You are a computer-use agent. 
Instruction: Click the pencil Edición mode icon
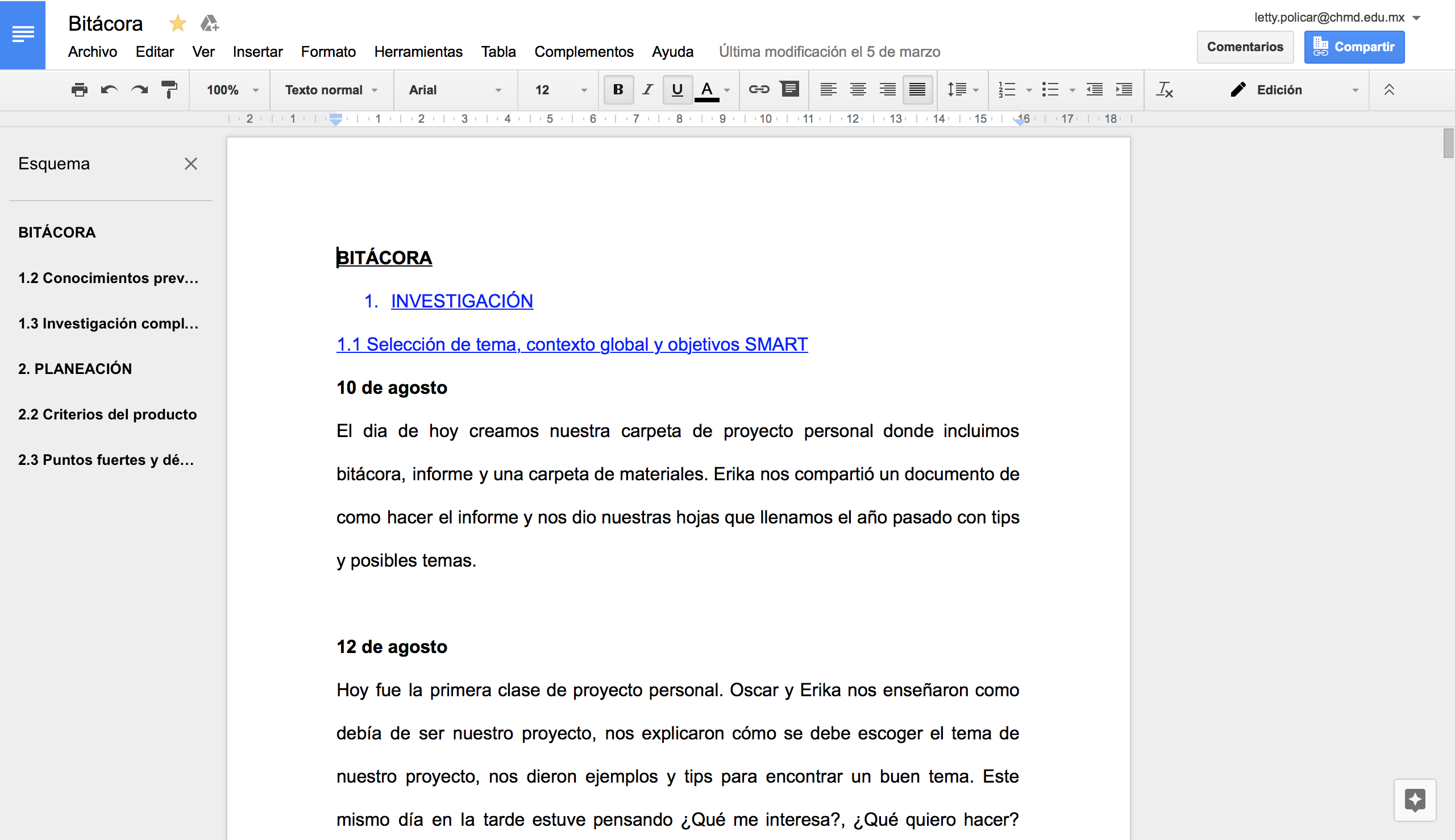[x=1237, y=89]
